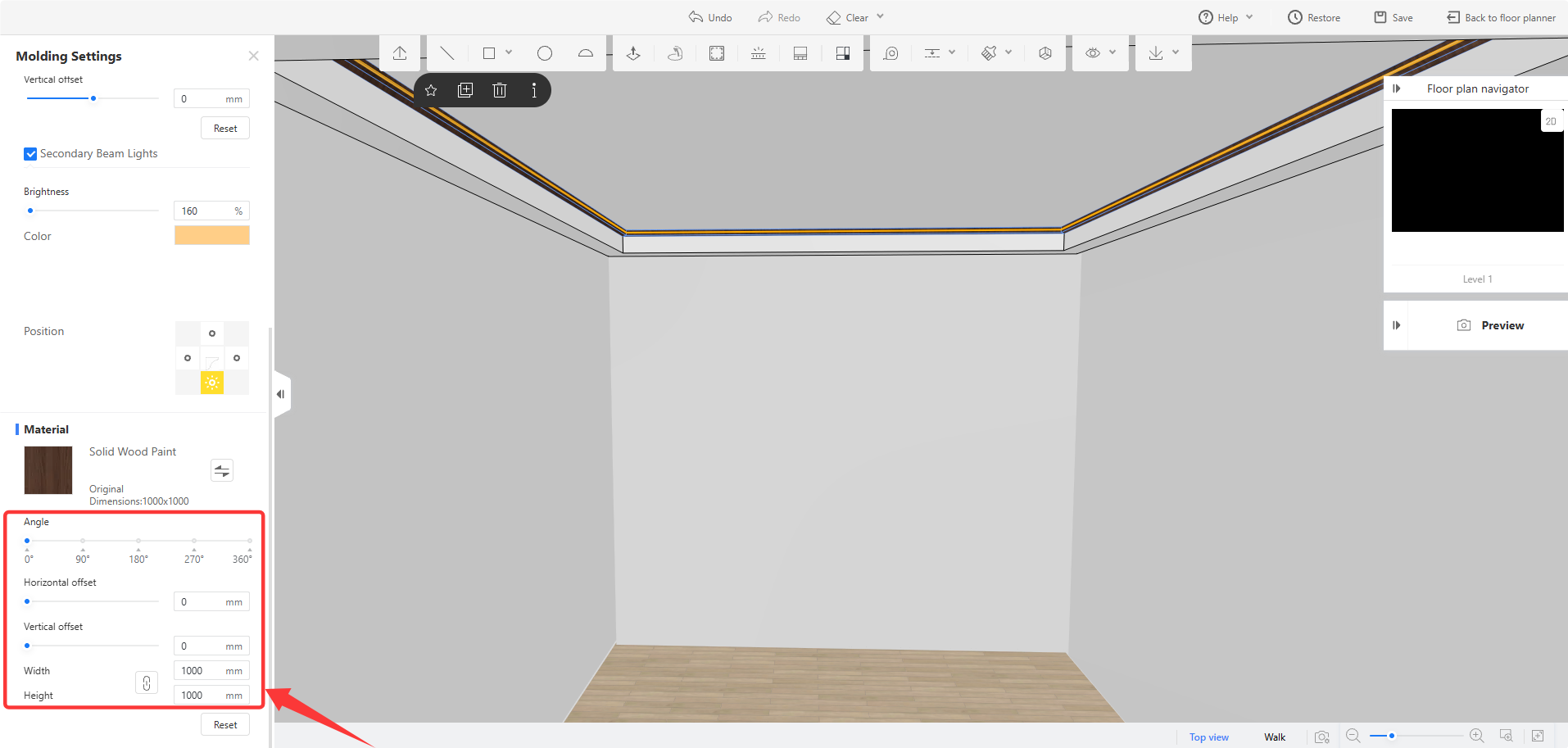Select the Arc drawing tool
Image resolution: width=1568 pixels, height=748 pixels.
click(586, 53)
